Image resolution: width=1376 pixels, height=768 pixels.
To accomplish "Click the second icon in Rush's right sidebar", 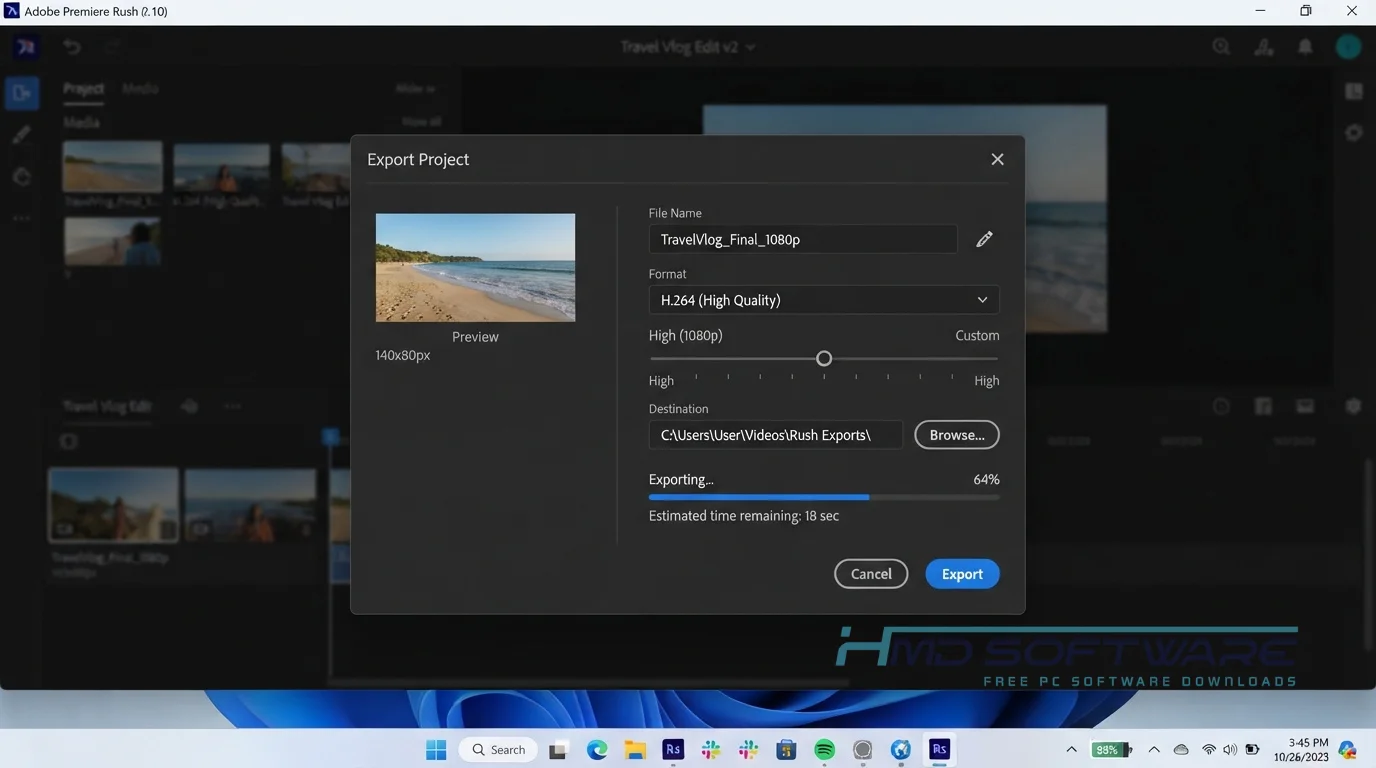I will [1354, 133].
